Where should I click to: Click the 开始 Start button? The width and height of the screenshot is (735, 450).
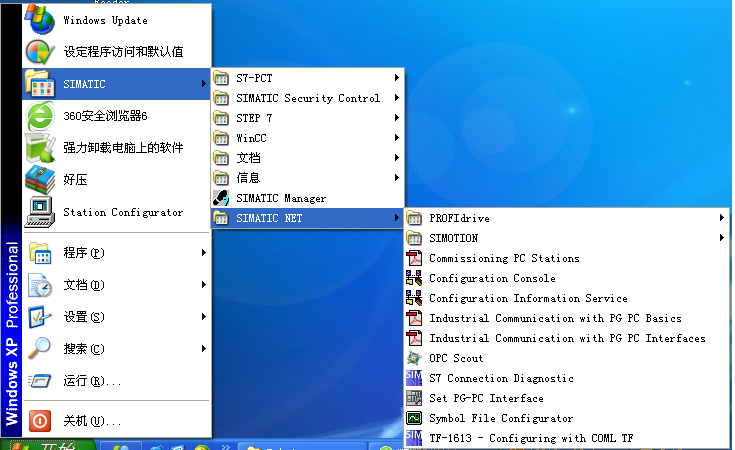(x=48, y=445)
